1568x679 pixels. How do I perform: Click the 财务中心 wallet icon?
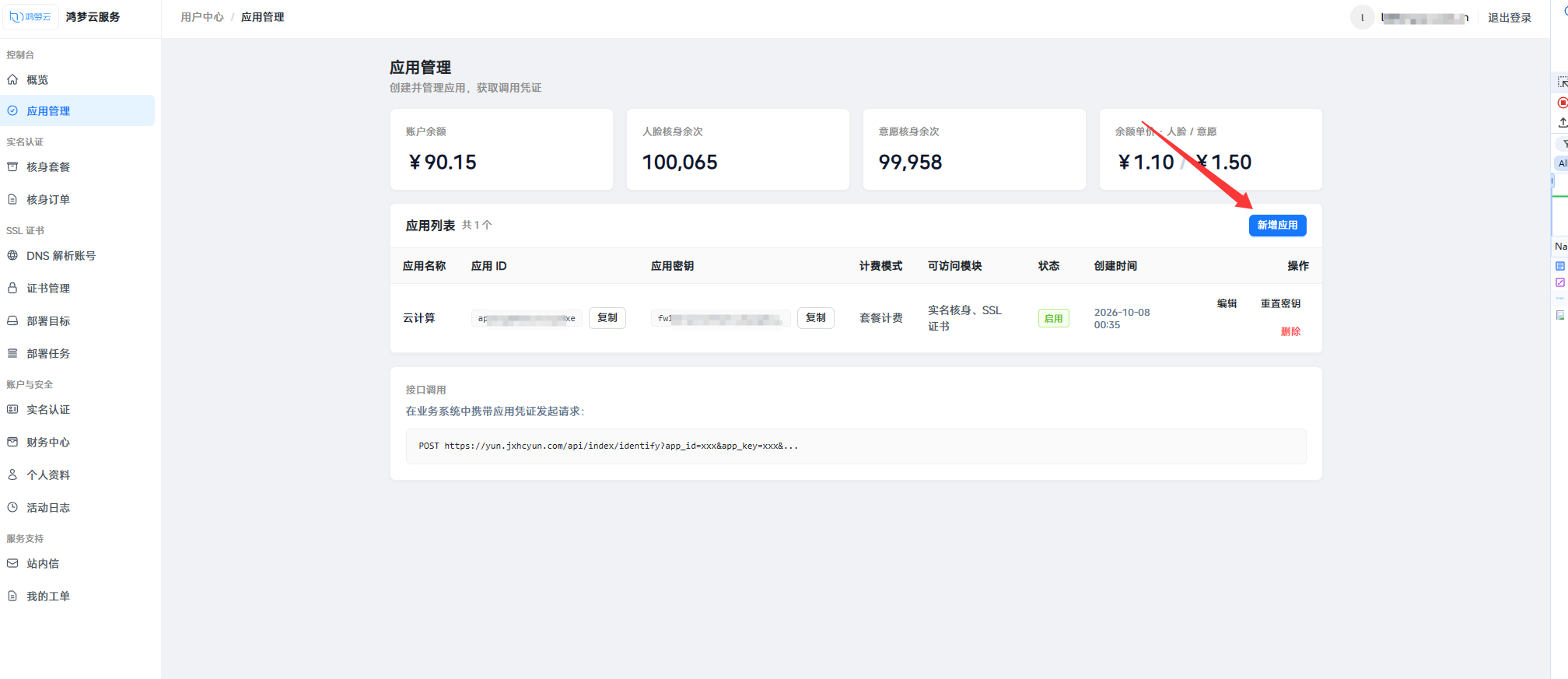[x=12, y=442]
